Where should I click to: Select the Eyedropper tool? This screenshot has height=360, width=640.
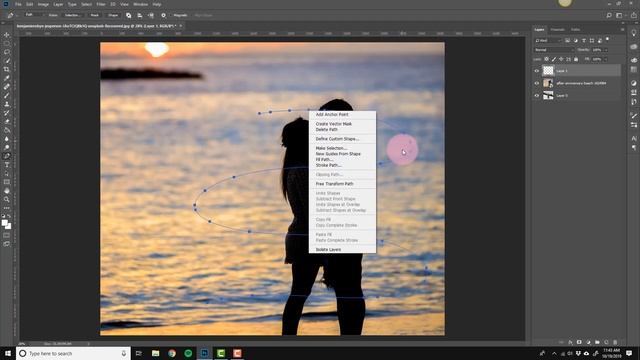tap(7, 78)
